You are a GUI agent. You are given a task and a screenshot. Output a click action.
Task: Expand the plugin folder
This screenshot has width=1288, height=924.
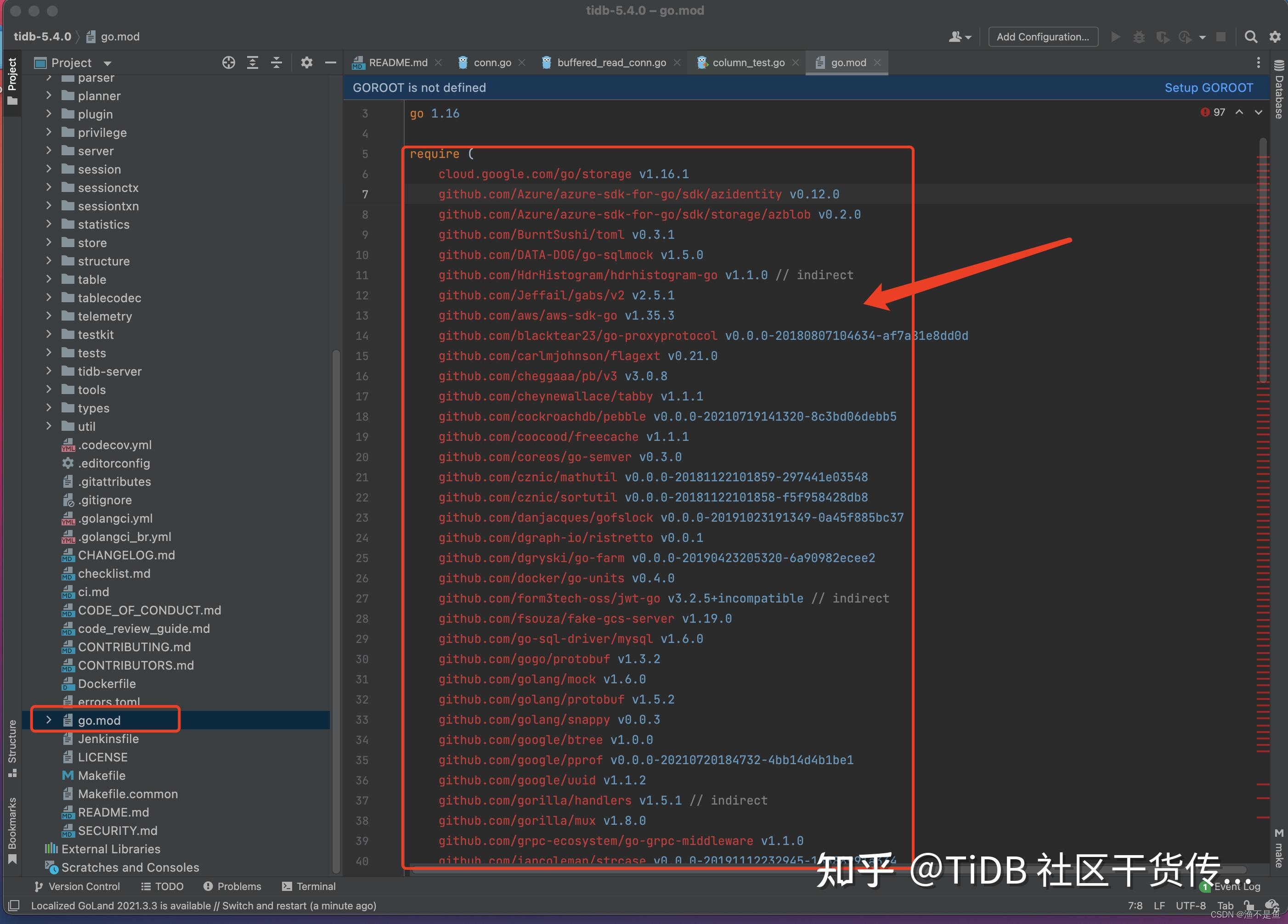coord(49,113)
